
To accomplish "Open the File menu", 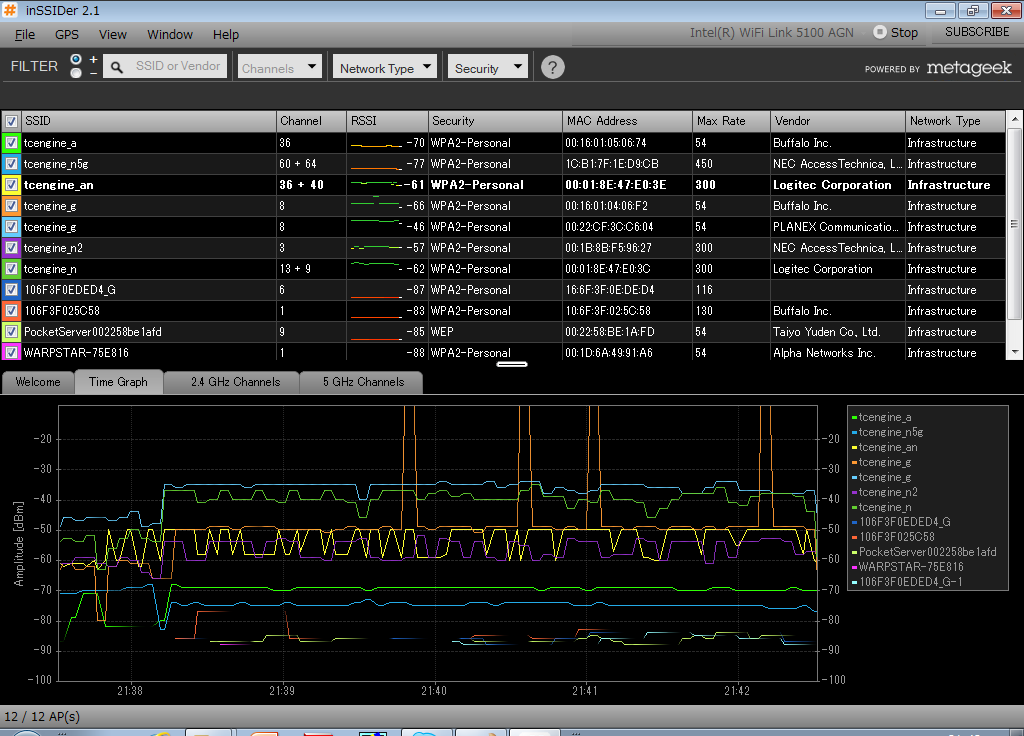I will pyautogui.click(x=25, y=35).
